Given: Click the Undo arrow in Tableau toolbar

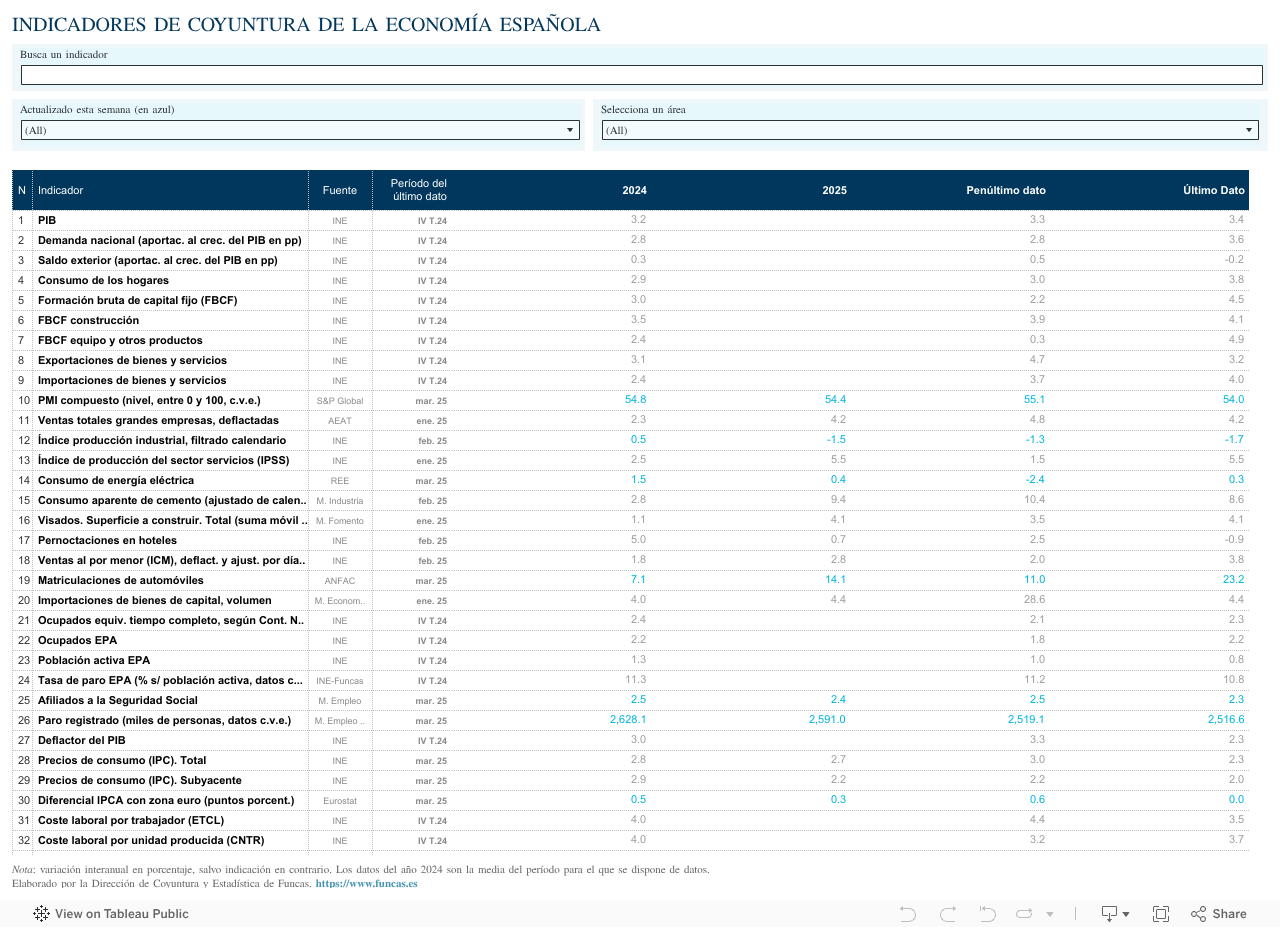Looking at the screenshot, I should click(x=907, y=913).
